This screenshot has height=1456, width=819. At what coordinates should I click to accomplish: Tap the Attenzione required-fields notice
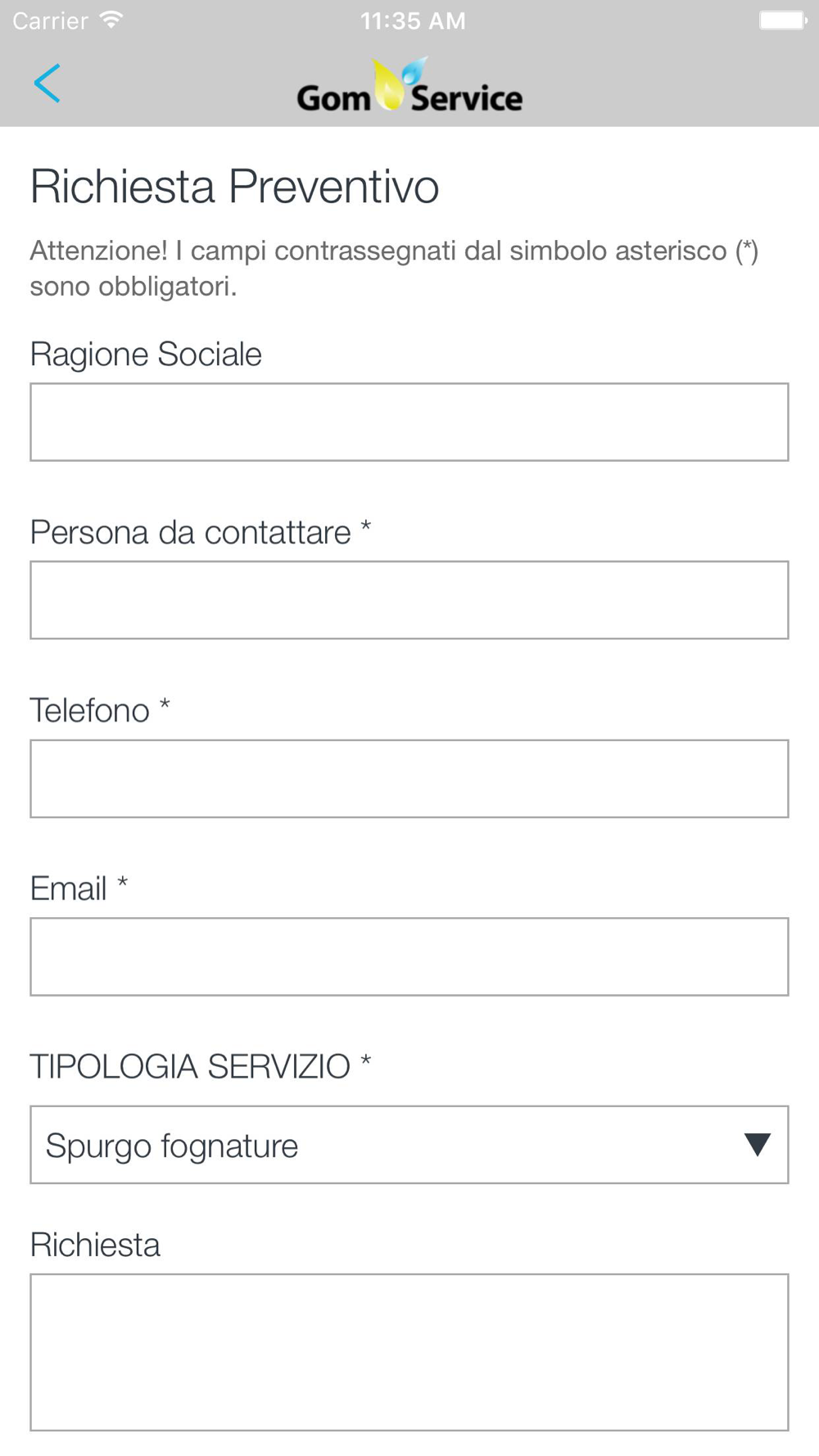[x=395, y=268]
